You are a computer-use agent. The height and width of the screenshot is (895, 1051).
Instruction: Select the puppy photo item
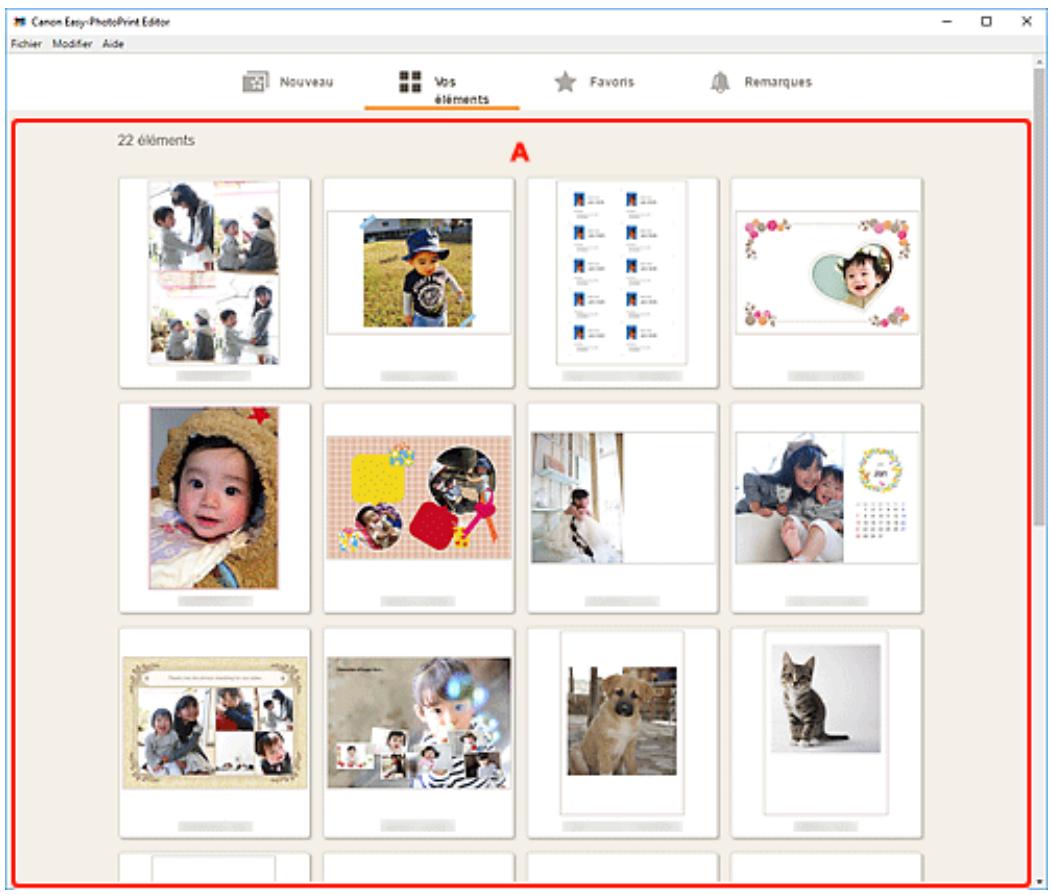623,733
